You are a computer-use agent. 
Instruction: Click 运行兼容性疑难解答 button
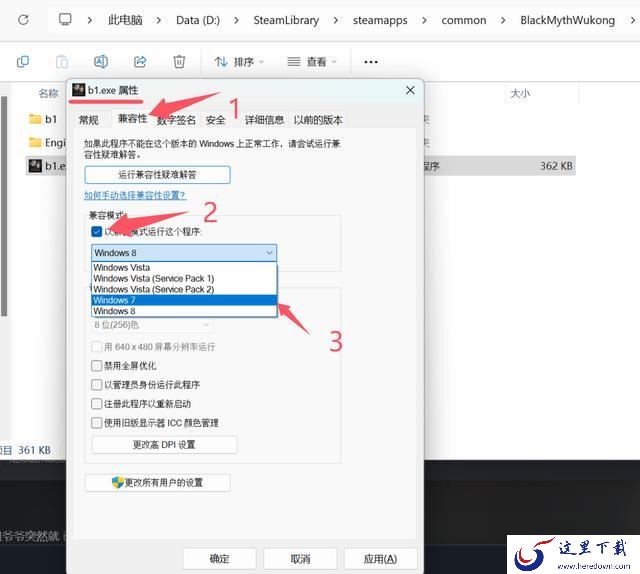[158, 175]
